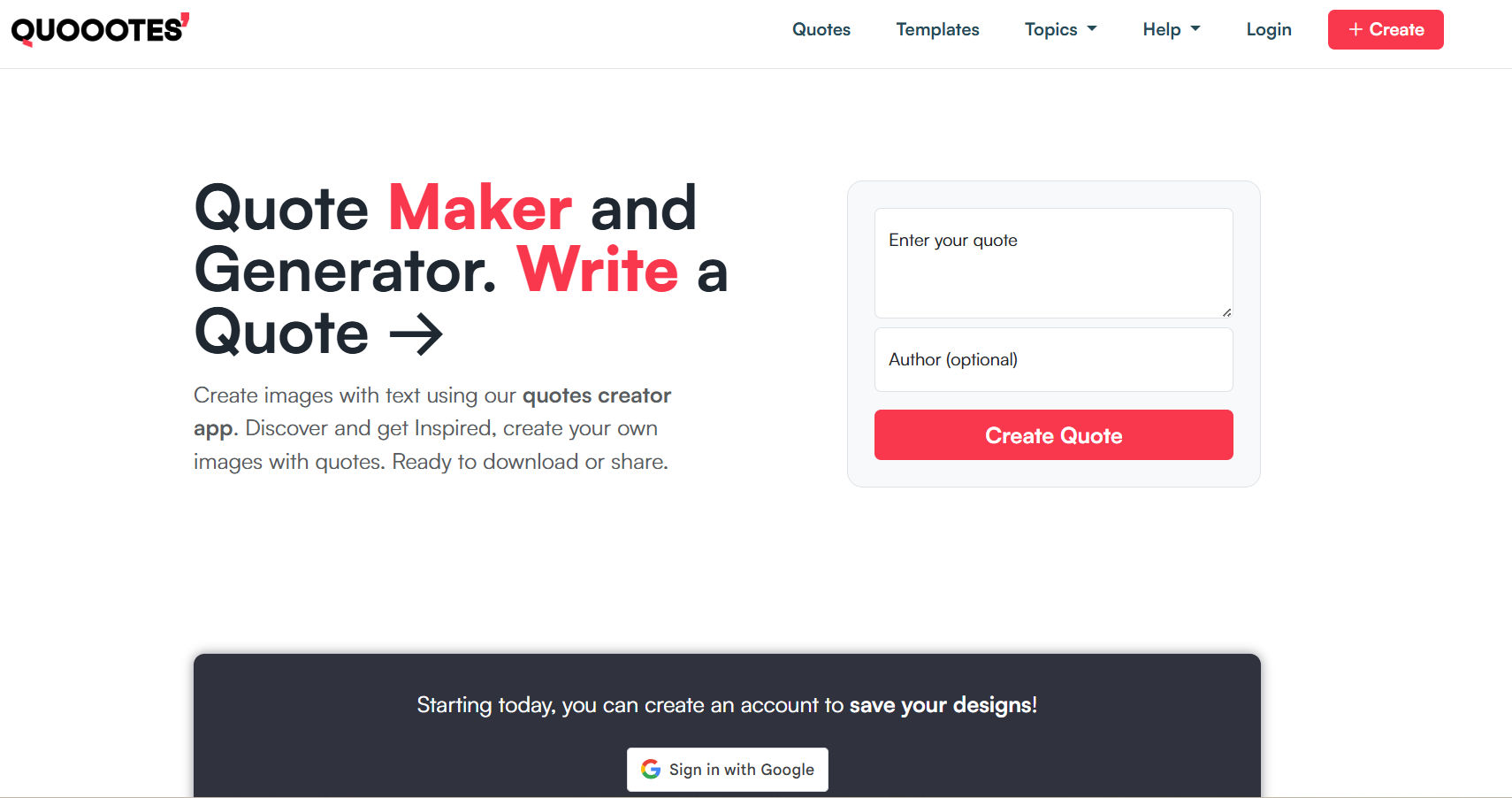Screen dimensions: 1512x798
Task: Click the caret arrow beside Topics
Action: pyautogui.click(x=1092, y=29)
